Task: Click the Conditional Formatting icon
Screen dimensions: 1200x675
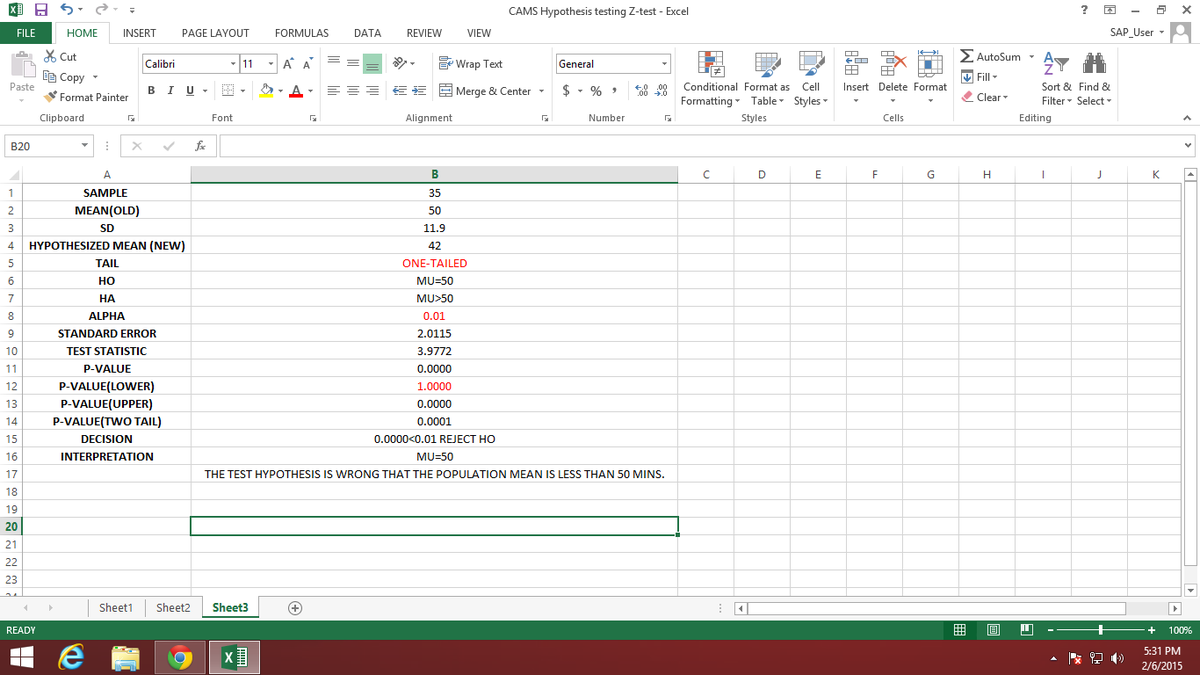Action: tap(711, 64)
